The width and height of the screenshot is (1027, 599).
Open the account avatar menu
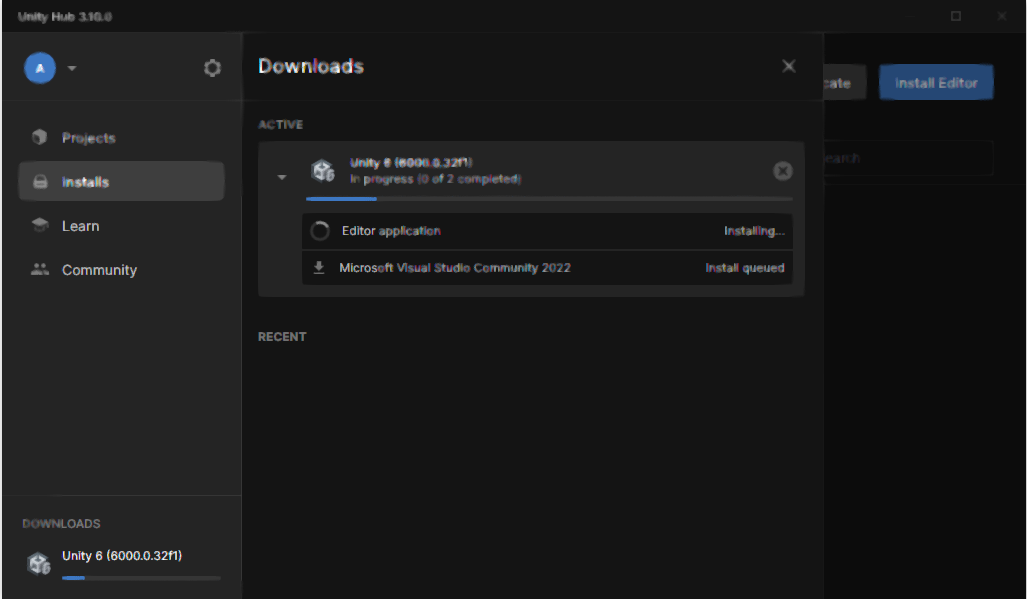[x=40, y=68]
